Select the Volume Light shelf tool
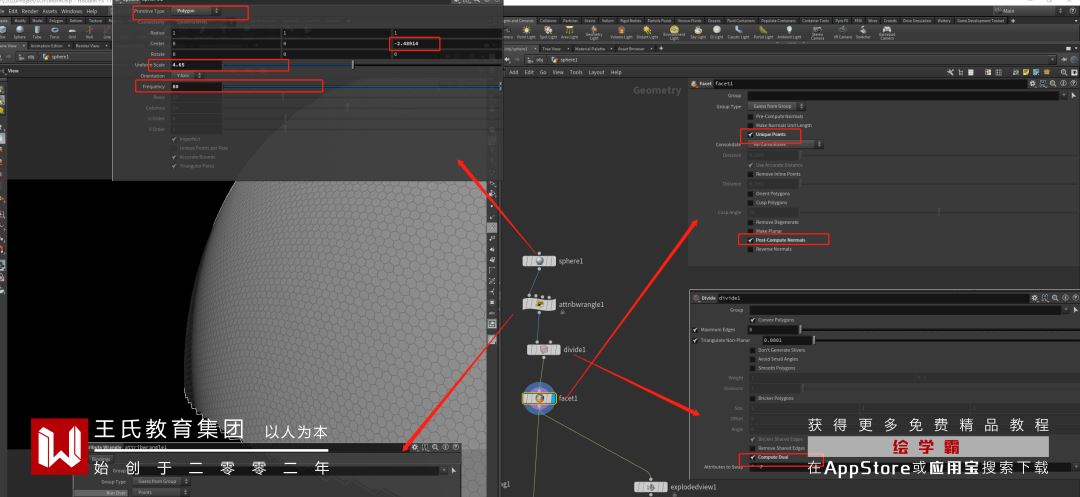This screenshot has width=1080, height=497. pyautogui.click(x=622, y=32)
